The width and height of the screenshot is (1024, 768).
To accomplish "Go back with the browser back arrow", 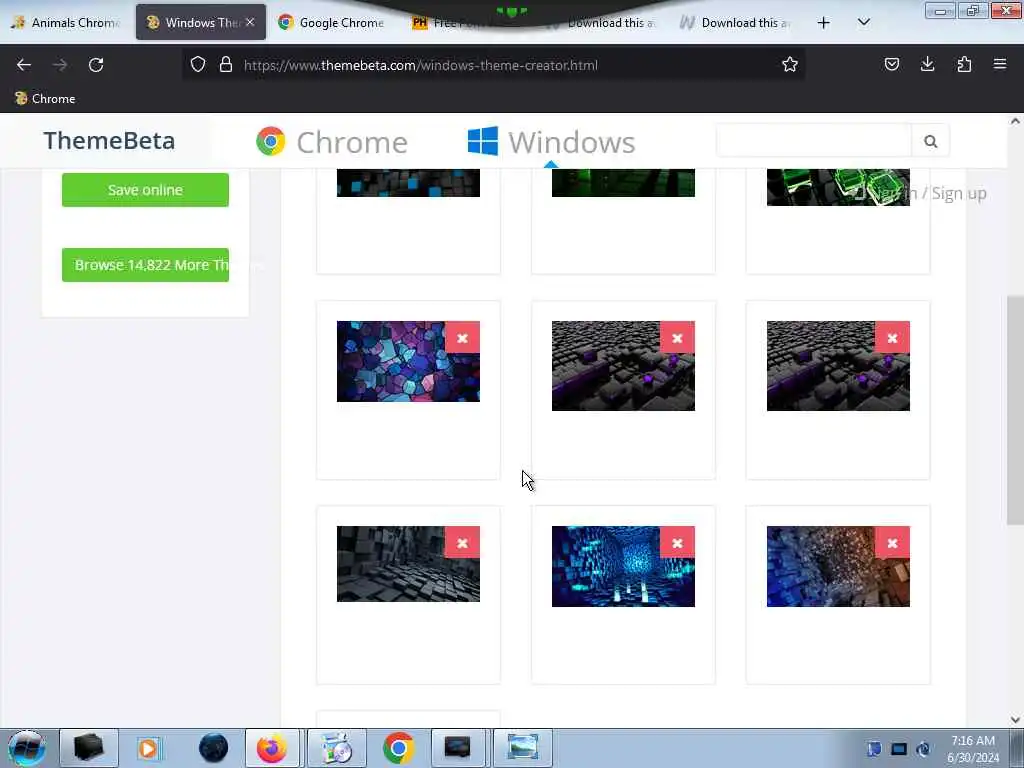I will 24,65.
